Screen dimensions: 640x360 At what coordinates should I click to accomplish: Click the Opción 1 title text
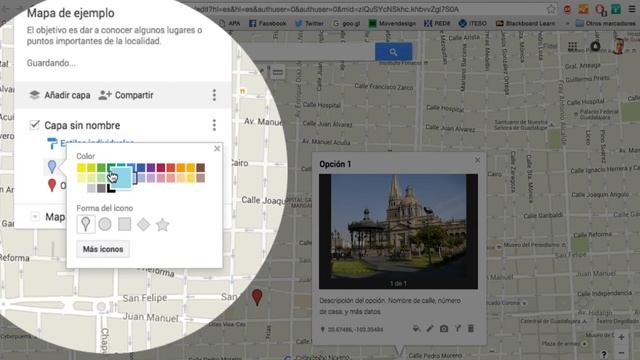tap(335, 164)
